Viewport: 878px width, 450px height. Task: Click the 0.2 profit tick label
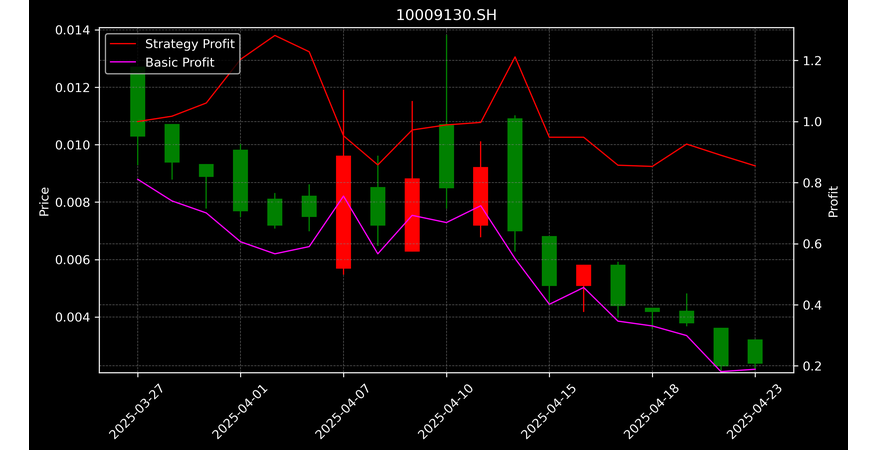pos(811,366)
